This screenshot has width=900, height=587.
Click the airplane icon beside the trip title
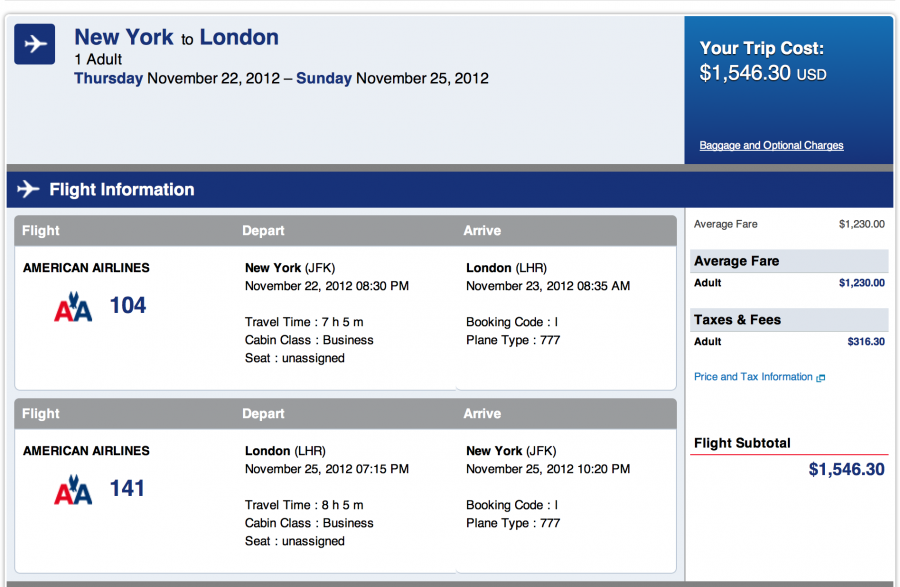pyautogui.click(x=35, y=45)
